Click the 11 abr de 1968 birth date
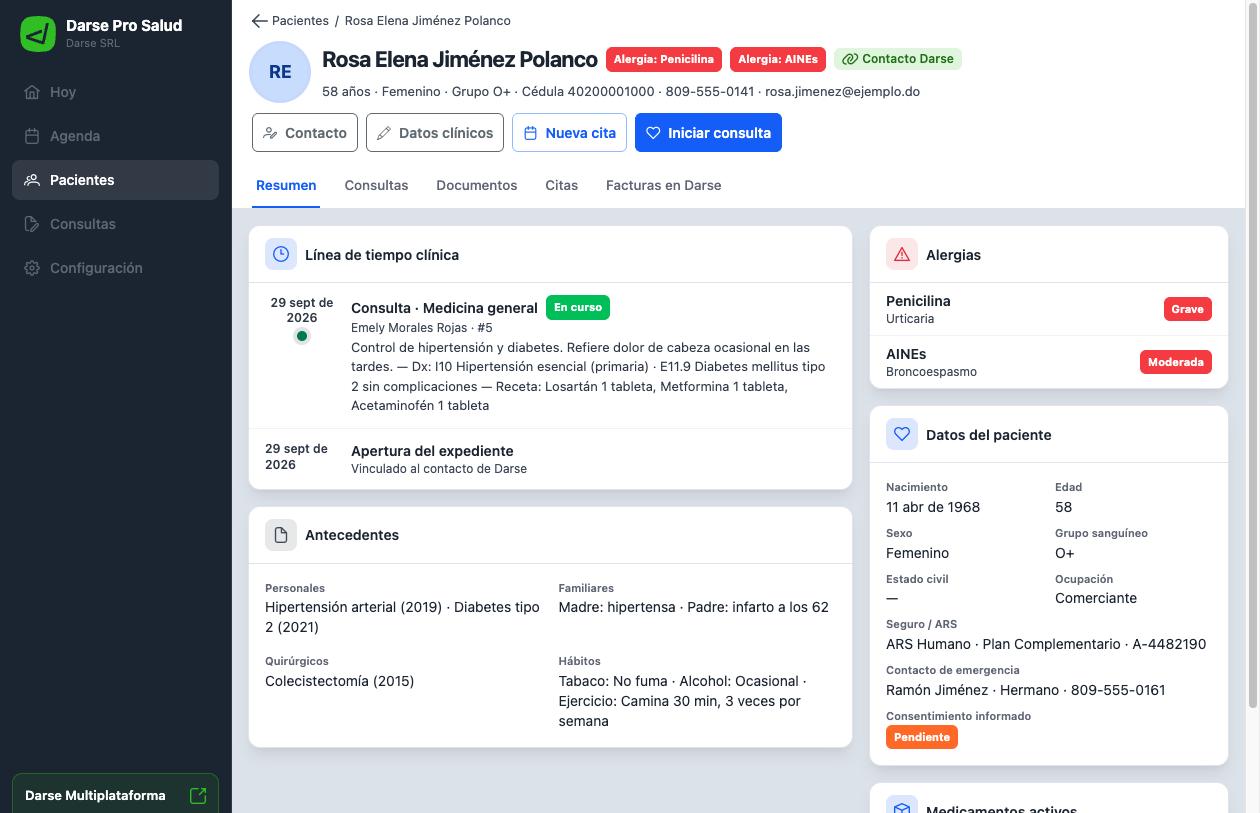The image size is (1260, 813). tap(933, 507)
